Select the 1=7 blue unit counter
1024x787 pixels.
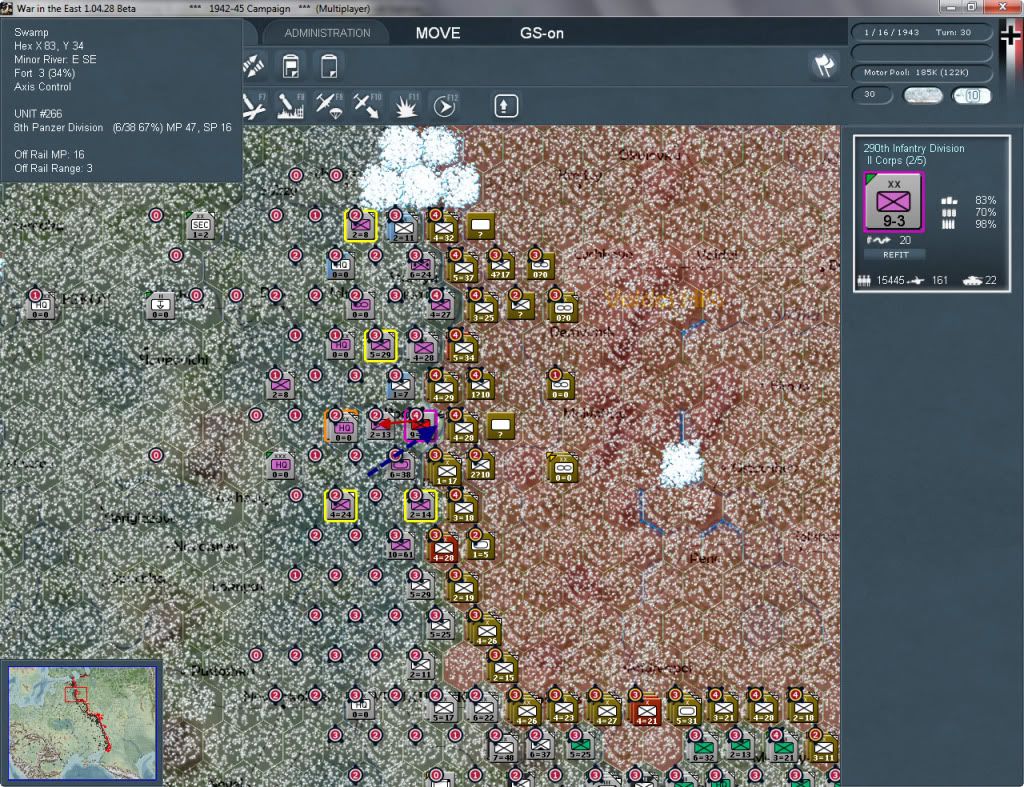400,387
